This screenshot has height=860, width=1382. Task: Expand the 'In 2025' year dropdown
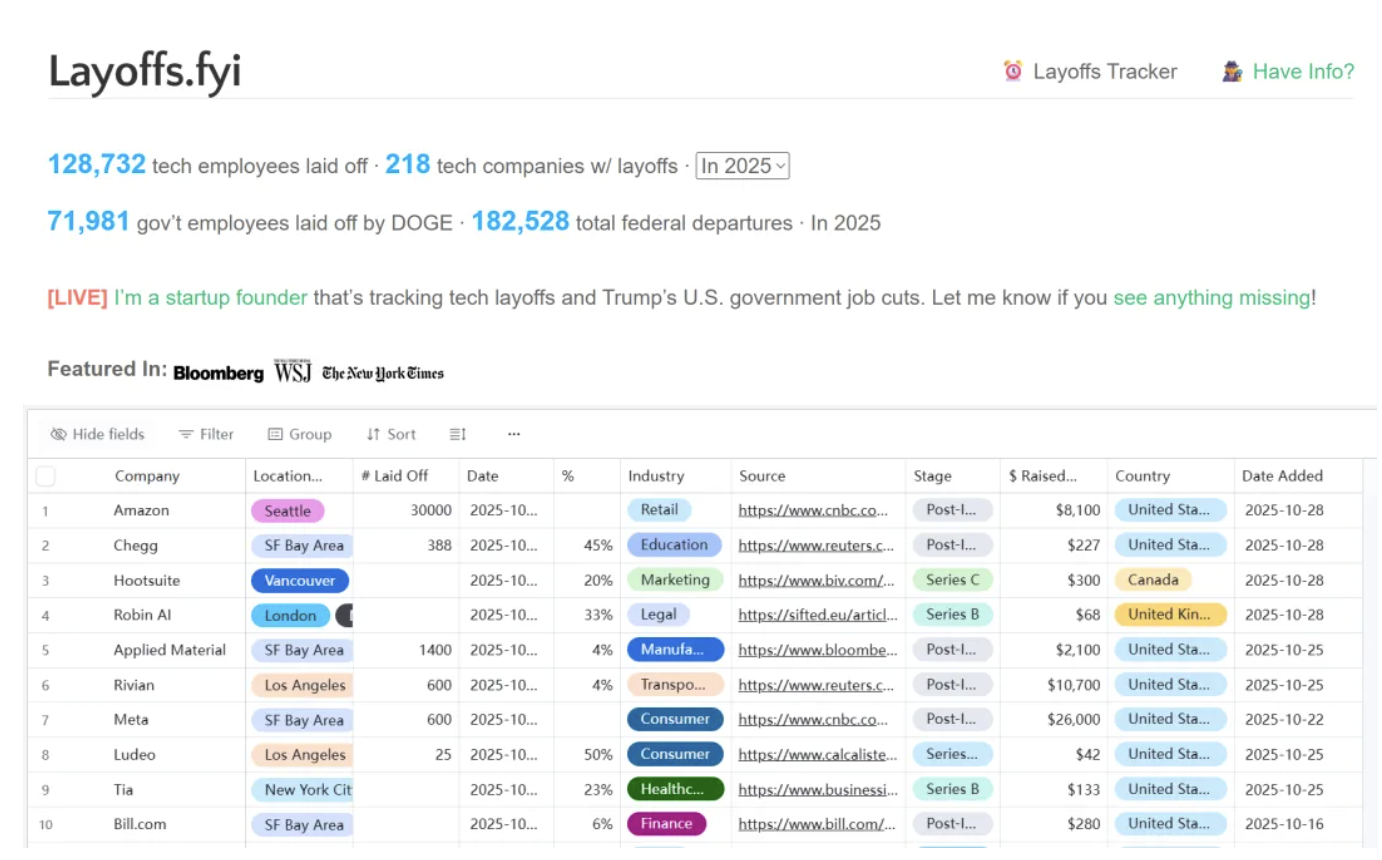(742, 166)
